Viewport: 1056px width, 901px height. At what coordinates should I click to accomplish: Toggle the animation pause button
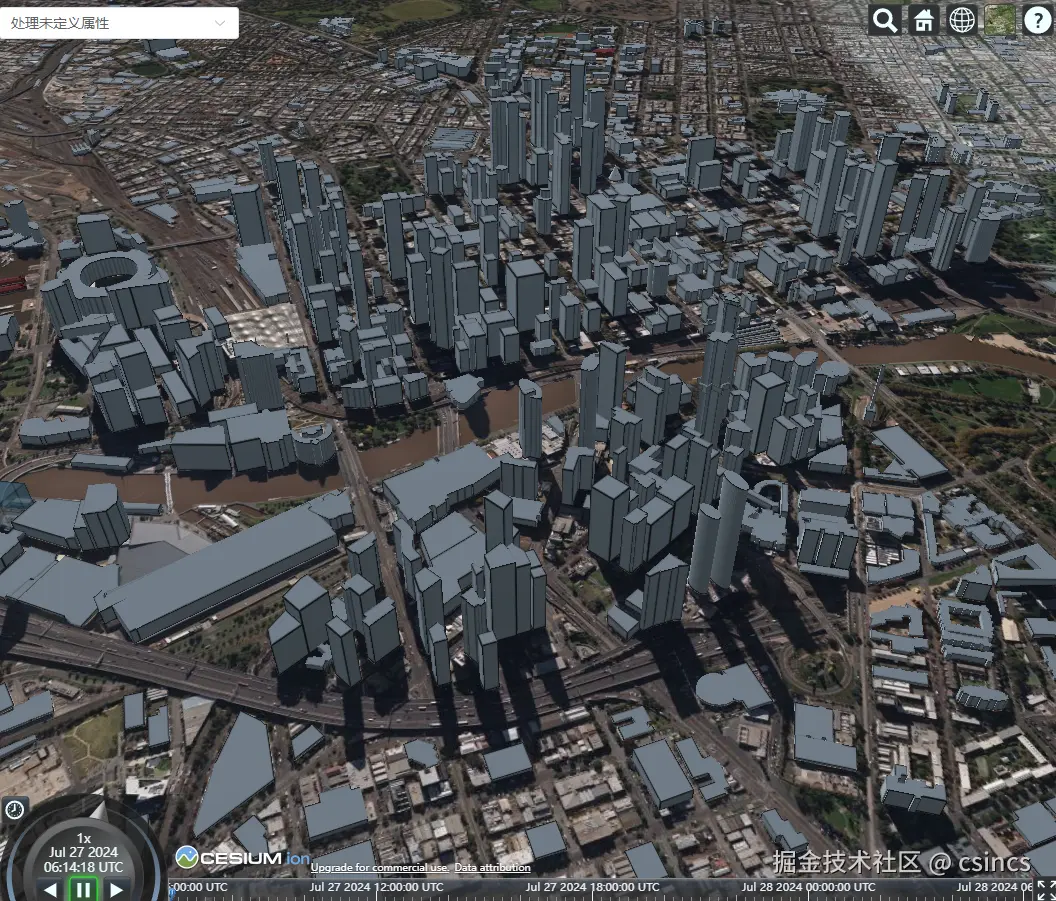[83, 889]
